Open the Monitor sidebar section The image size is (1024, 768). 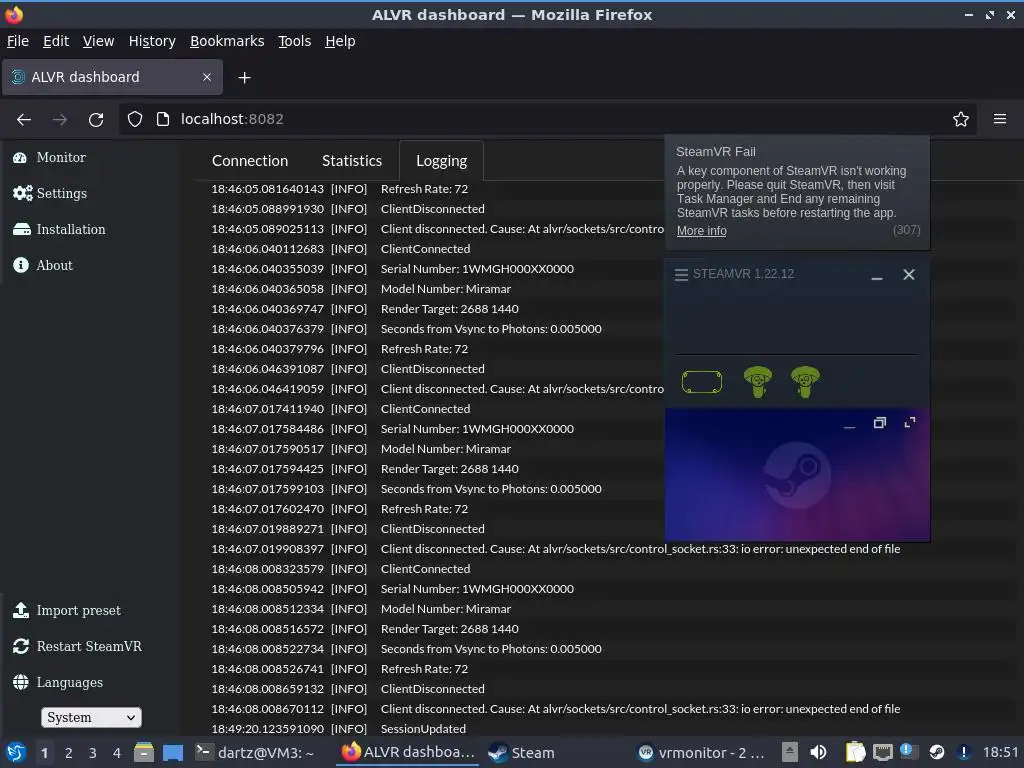click(x=50, y=157)
